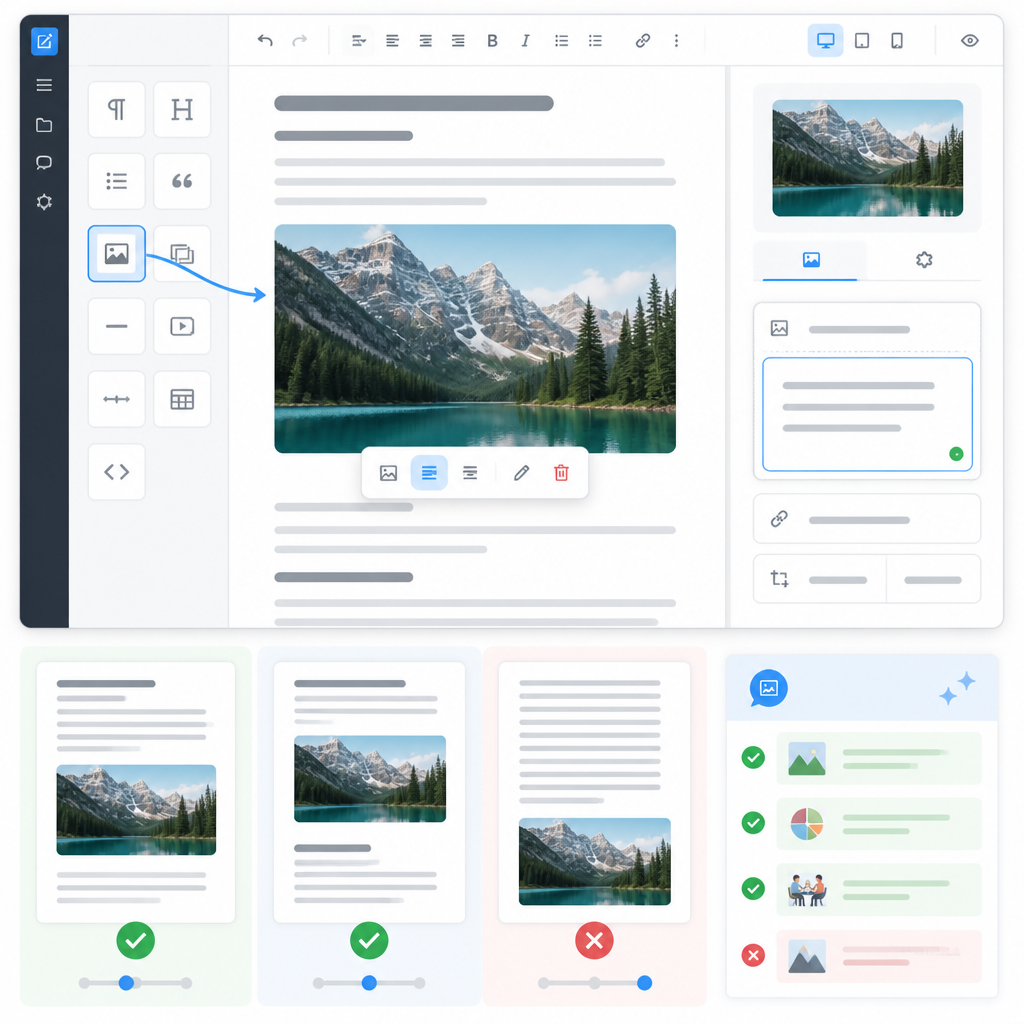
Task: Click the crop icon in right panel
Action: pos(779,579)
